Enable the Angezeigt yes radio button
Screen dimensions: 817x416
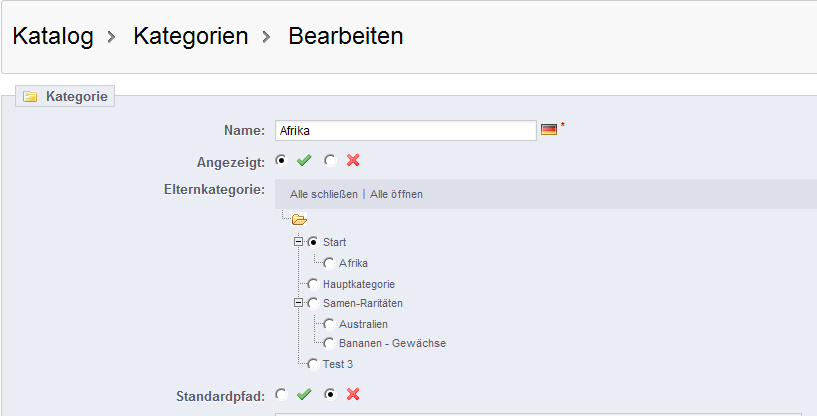point(281,160)
